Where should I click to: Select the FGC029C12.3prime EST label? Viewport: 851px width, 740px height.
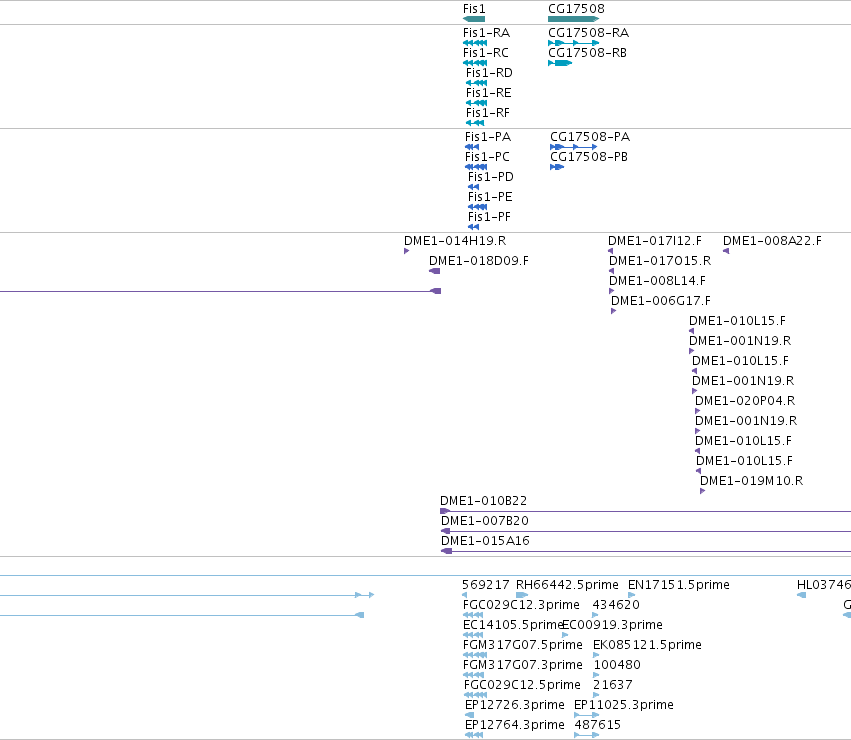click(521, 605)
